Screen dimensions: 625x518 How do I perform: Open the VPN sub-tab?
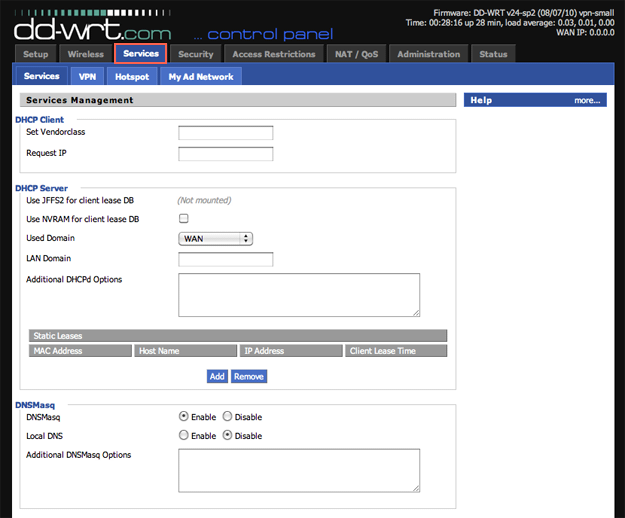(x=87, y=77)
